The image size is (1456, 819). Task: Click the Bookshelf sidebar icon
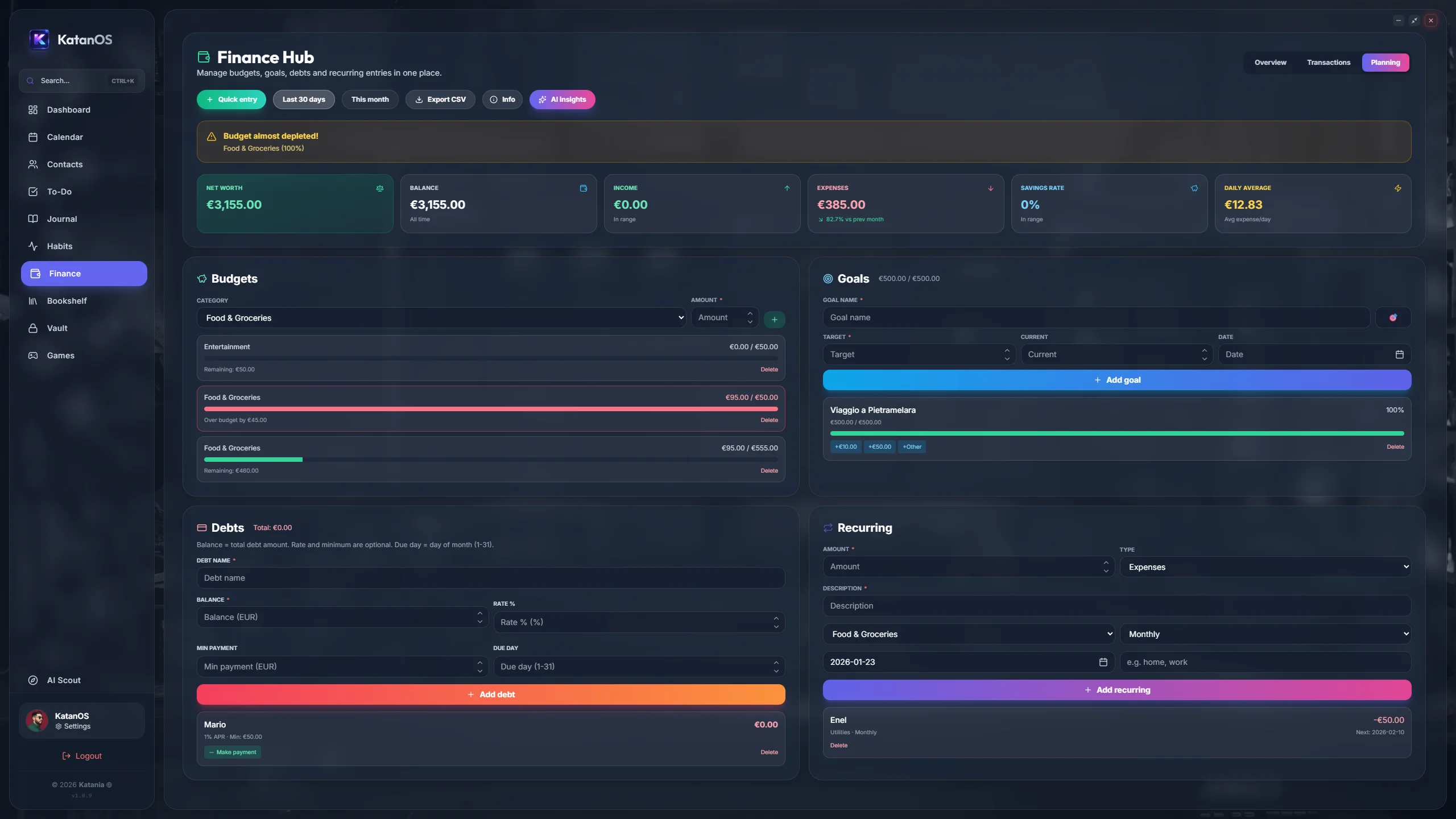point(33,301)
